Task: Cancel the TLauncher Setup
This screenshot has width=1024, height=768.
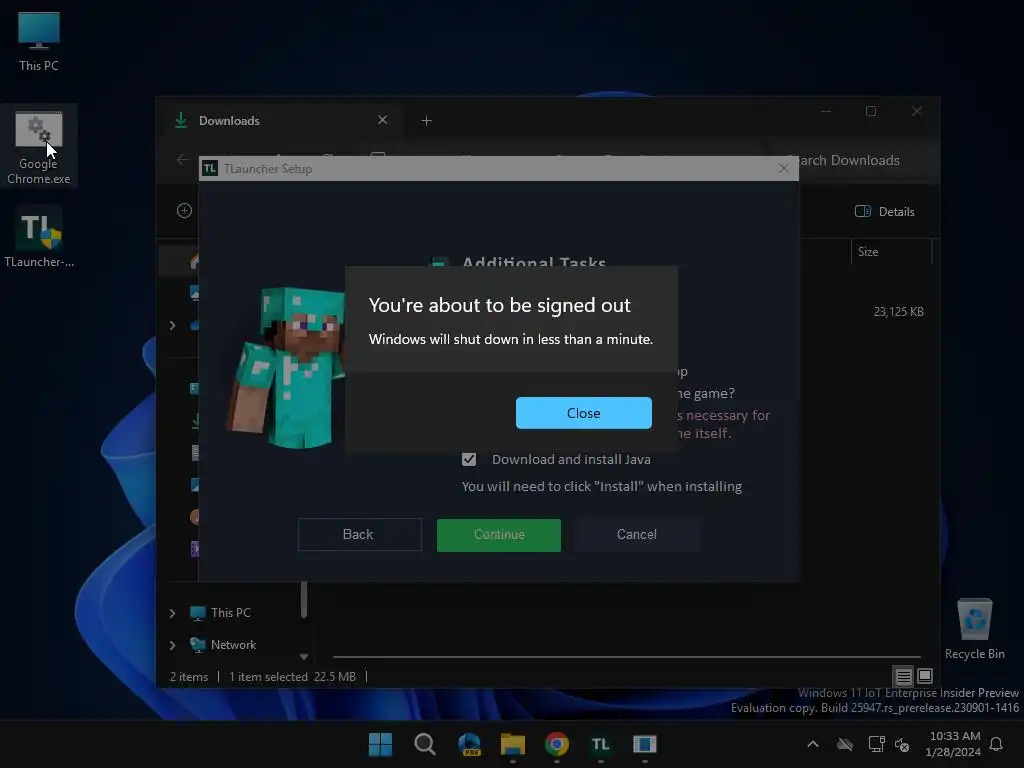Action: [637, 535]
